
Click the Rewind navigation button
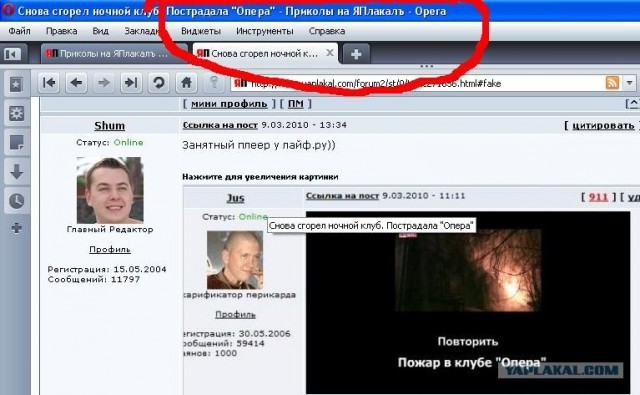pos(49,83)
